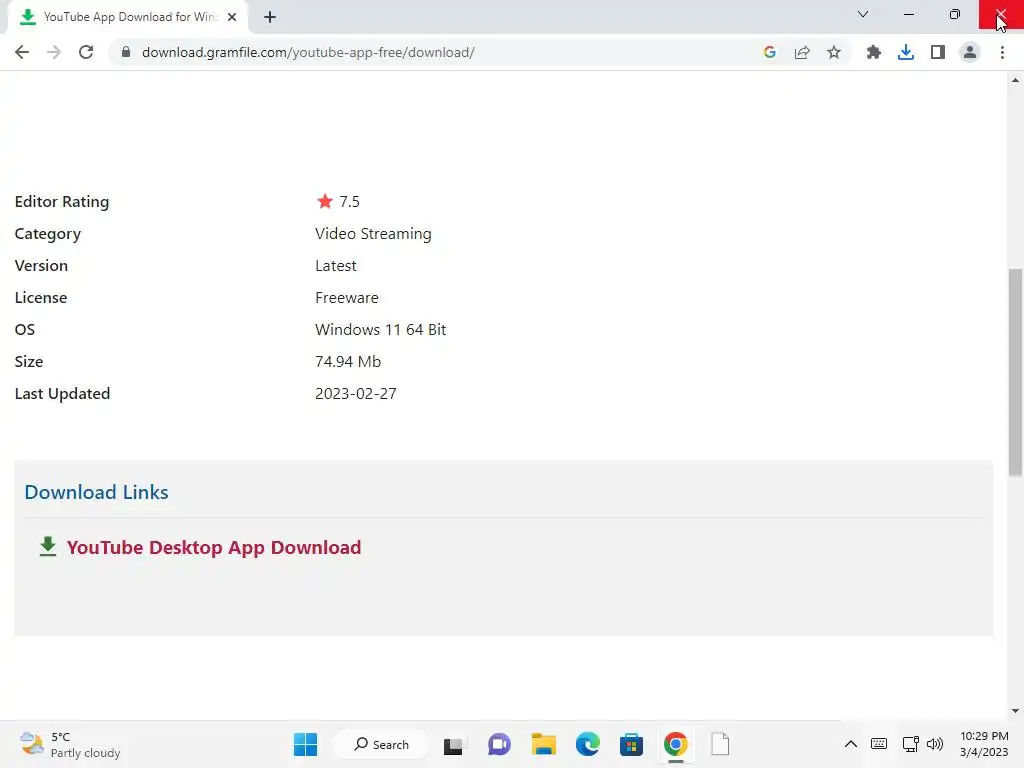Launch the Chat app from taskbar
Image resolution: width=1024 pixels, height=768 pixels.
coord(500,744)
